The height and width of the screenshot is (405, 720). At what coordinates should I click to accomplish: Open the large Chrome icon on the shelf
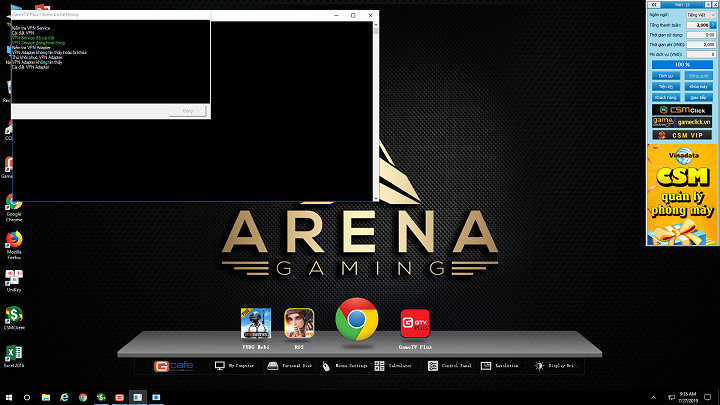(x=357, y=319)
